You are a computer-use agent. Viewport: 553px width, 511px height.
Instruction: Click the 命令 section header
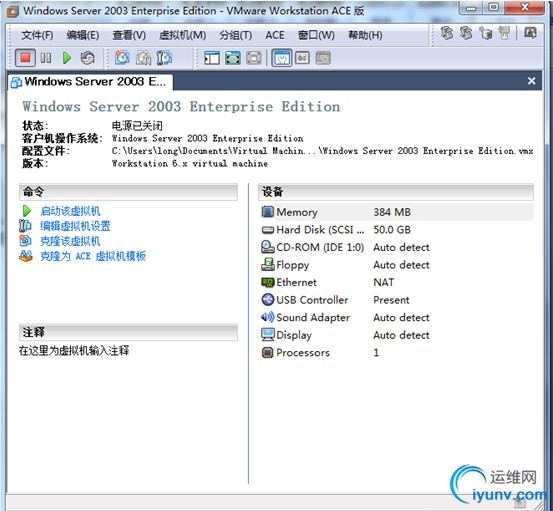tap(128, 192)
